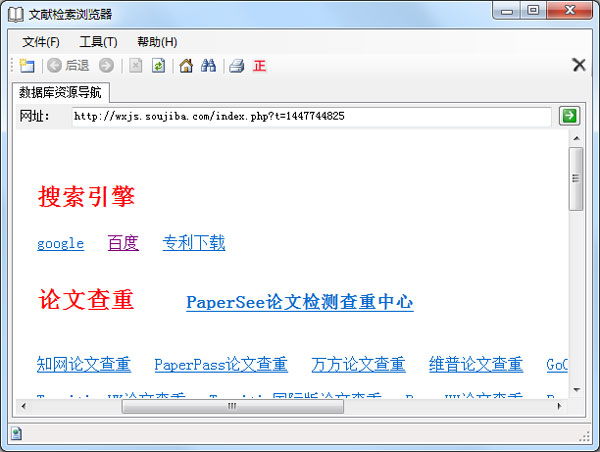
Task: Click the red 正 toolbar icon
Action: (259, 65)
